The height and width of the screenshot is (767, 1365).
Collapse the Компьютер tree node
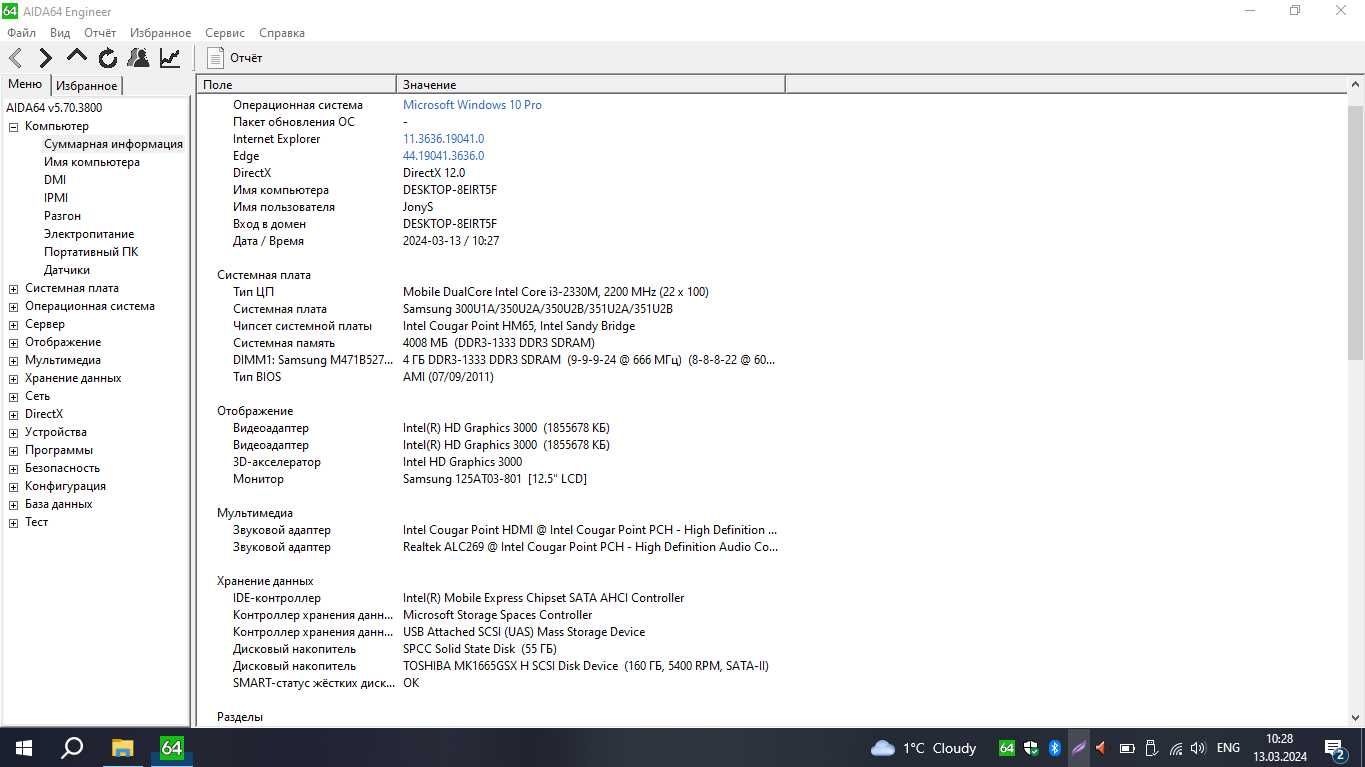(14, 127)
